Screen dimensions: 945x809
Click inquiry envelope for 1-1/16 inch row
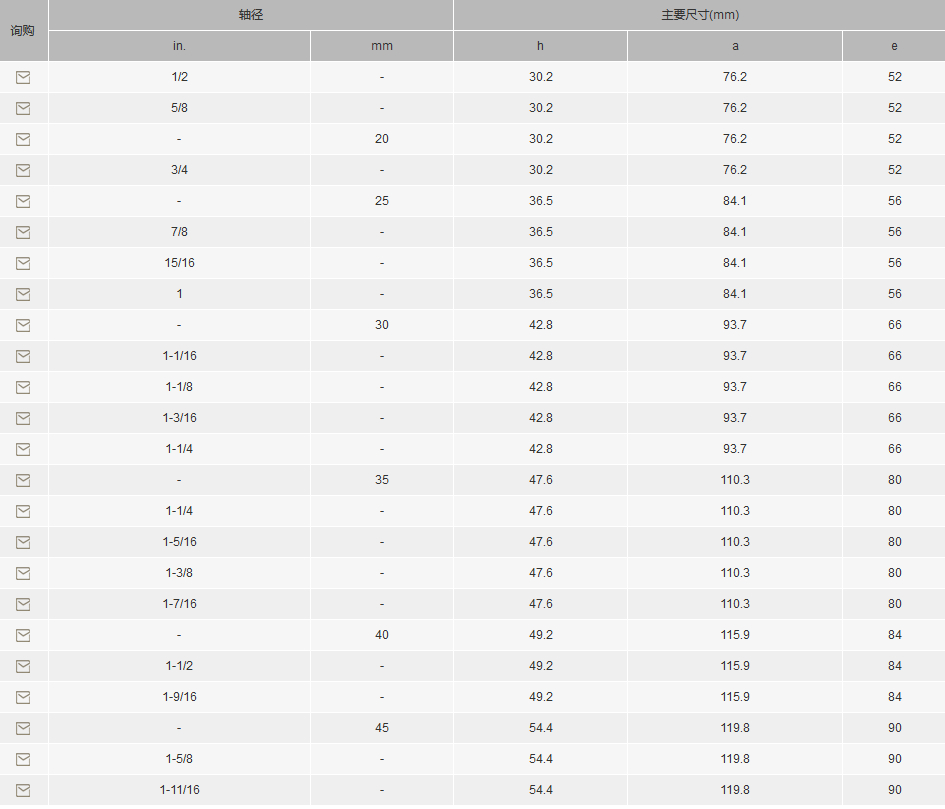click(23, 356)
